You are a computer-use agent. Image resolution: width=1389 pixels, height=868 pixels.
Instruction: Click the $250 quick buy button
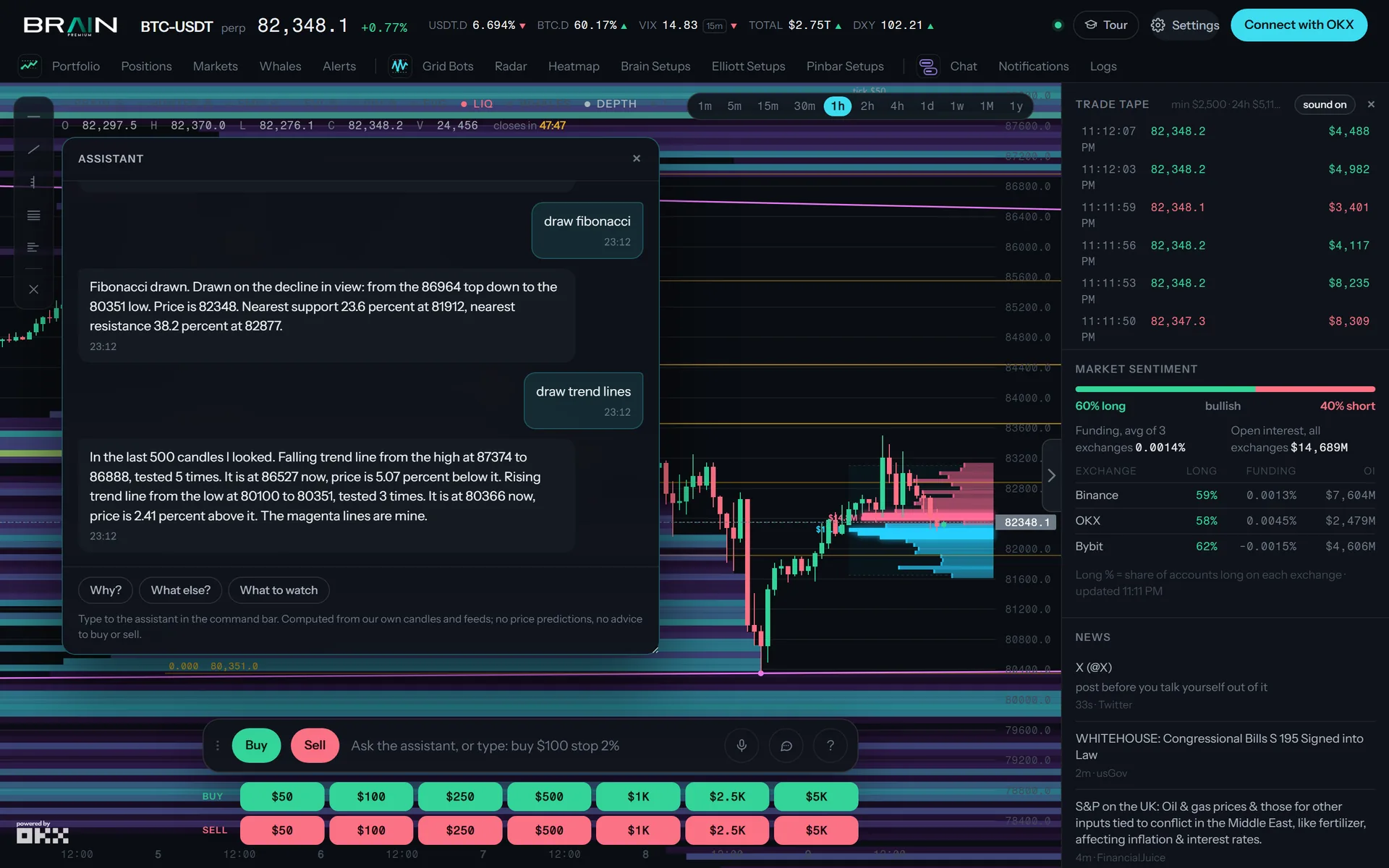460,796
